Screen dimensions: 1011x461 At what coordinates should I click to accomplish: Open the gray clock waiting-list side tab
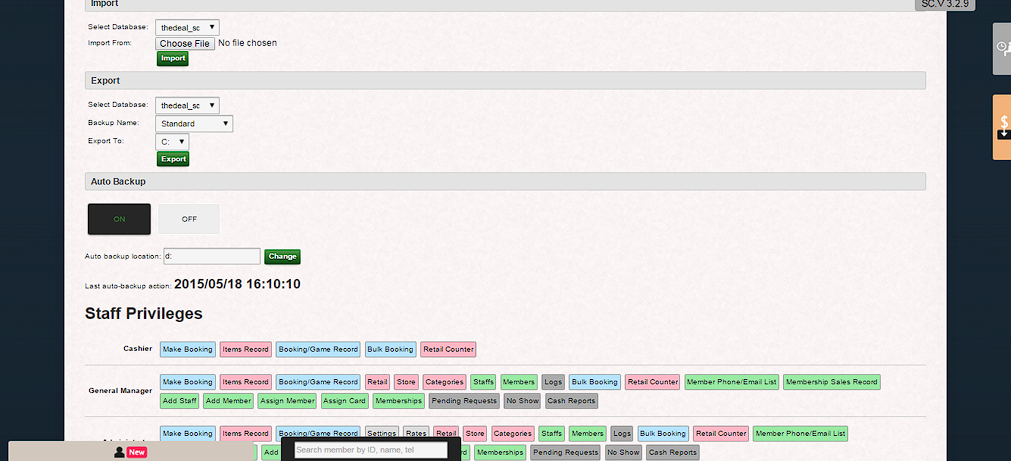pyautogui.click(x=1001, y=48)
